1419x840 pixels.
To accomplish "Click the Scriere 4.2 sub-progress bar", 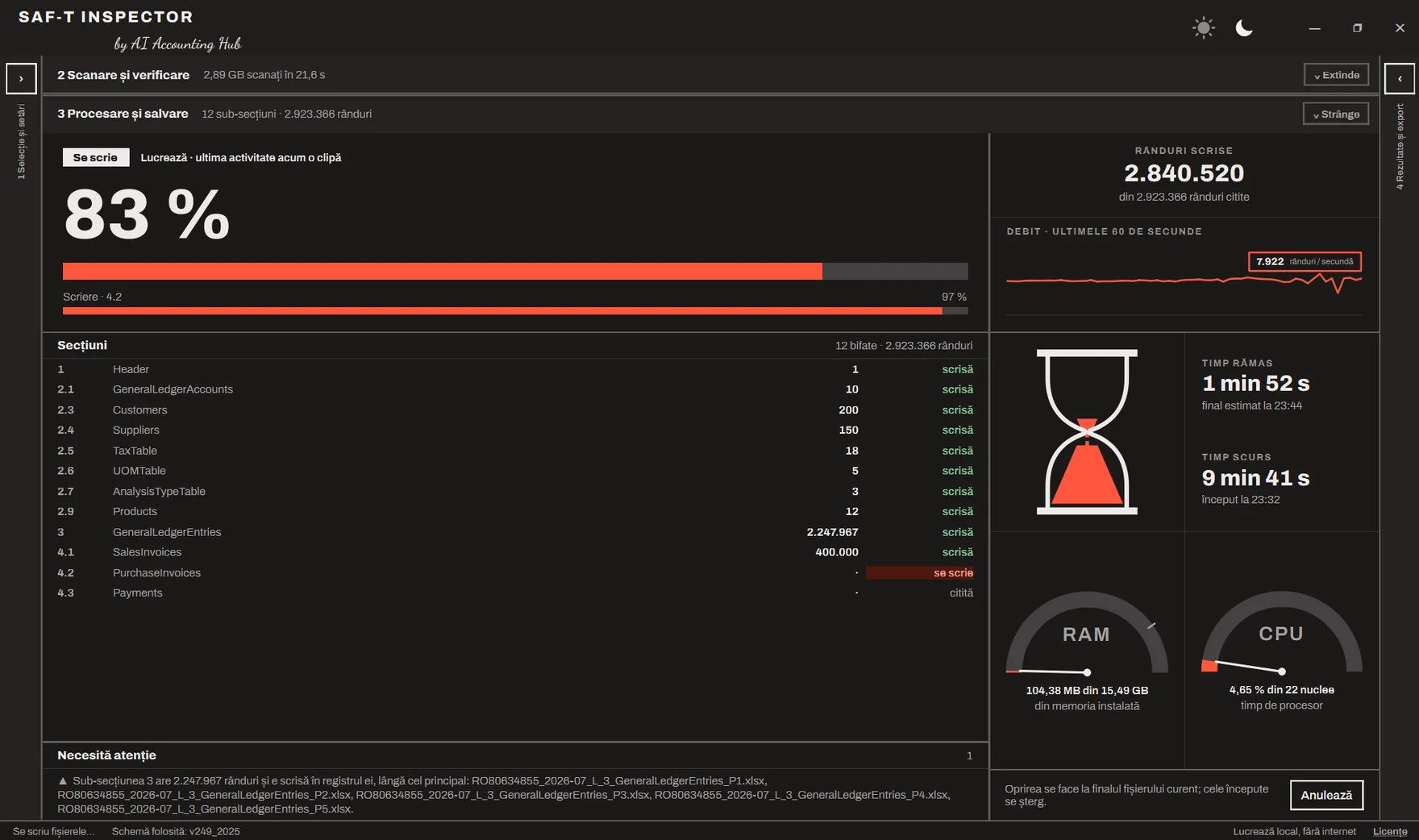I will point(515,310).
